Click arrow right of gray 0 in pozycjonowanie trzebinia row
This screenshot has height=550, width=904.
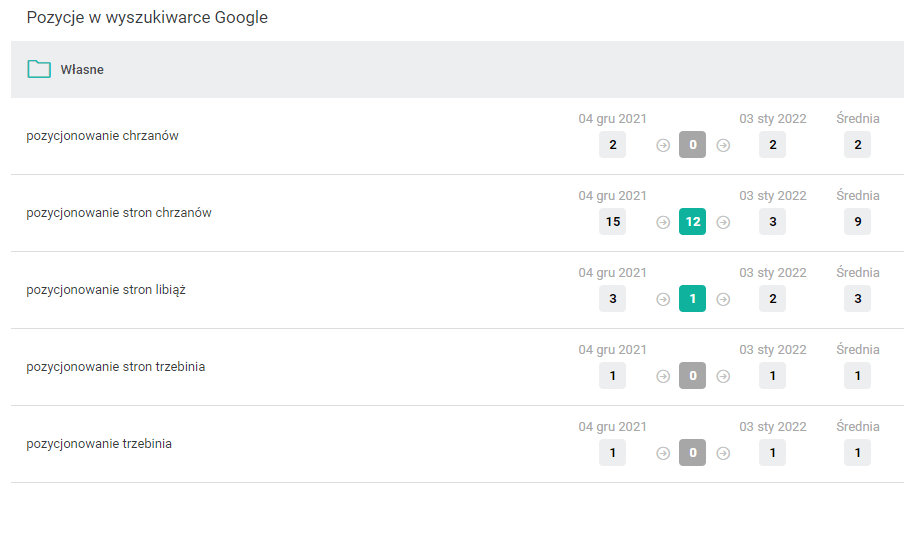723,453
